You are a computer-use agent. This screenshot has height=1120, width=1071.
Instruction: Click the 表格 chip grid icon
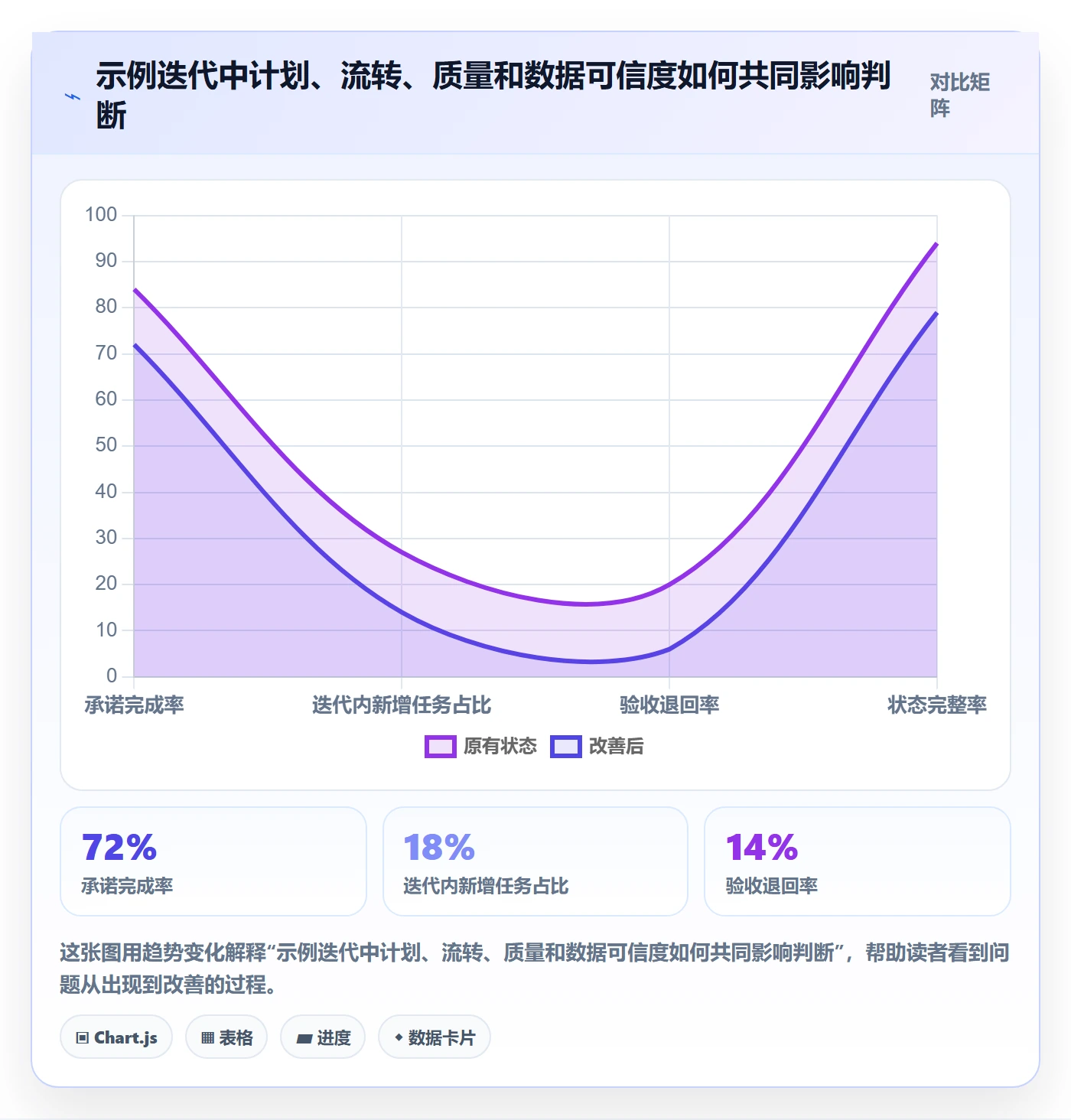pos(207,1038)
